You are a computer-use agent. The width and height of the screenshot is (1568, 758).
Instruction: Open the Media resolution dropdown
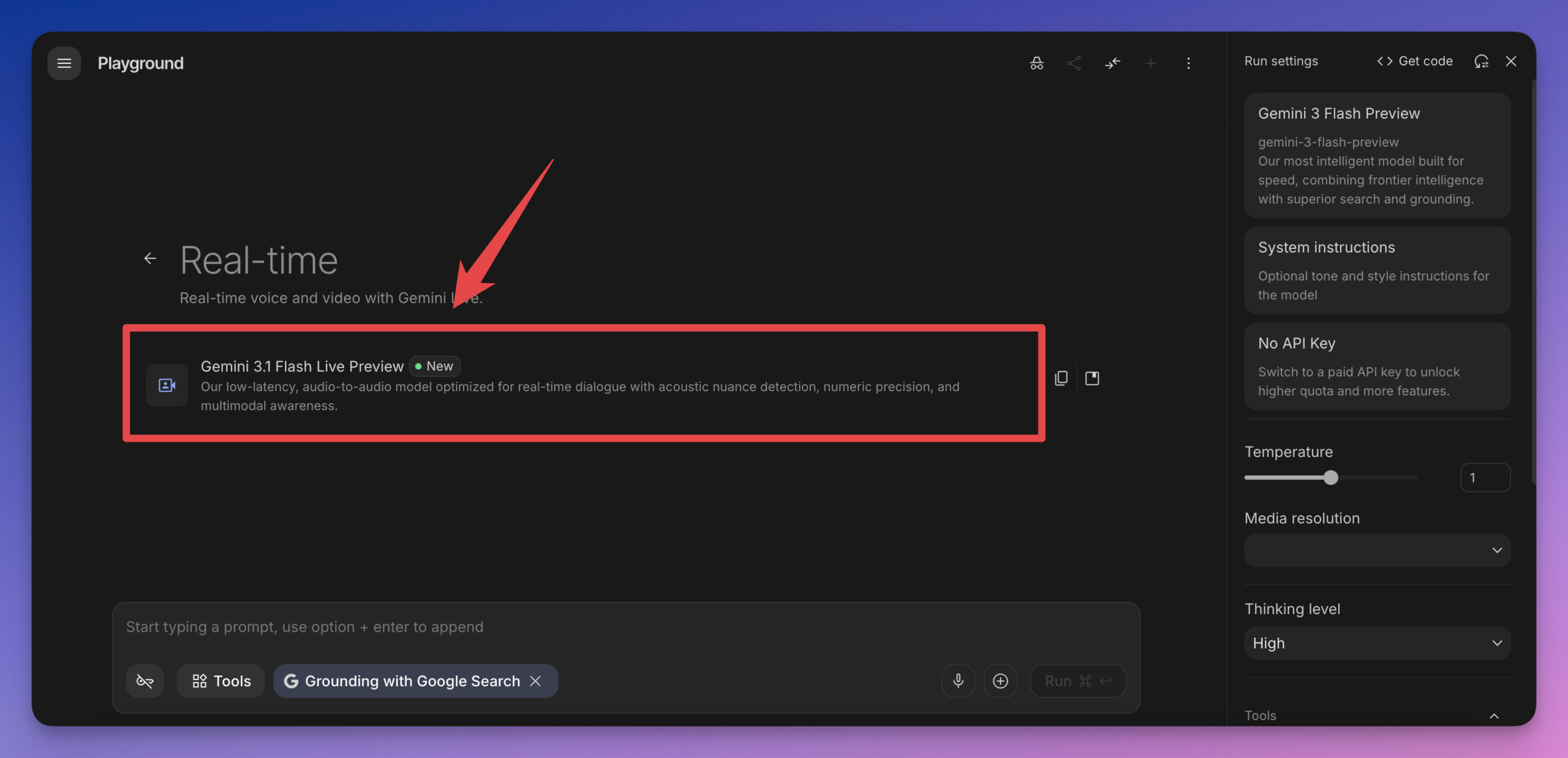point(1377,550)
